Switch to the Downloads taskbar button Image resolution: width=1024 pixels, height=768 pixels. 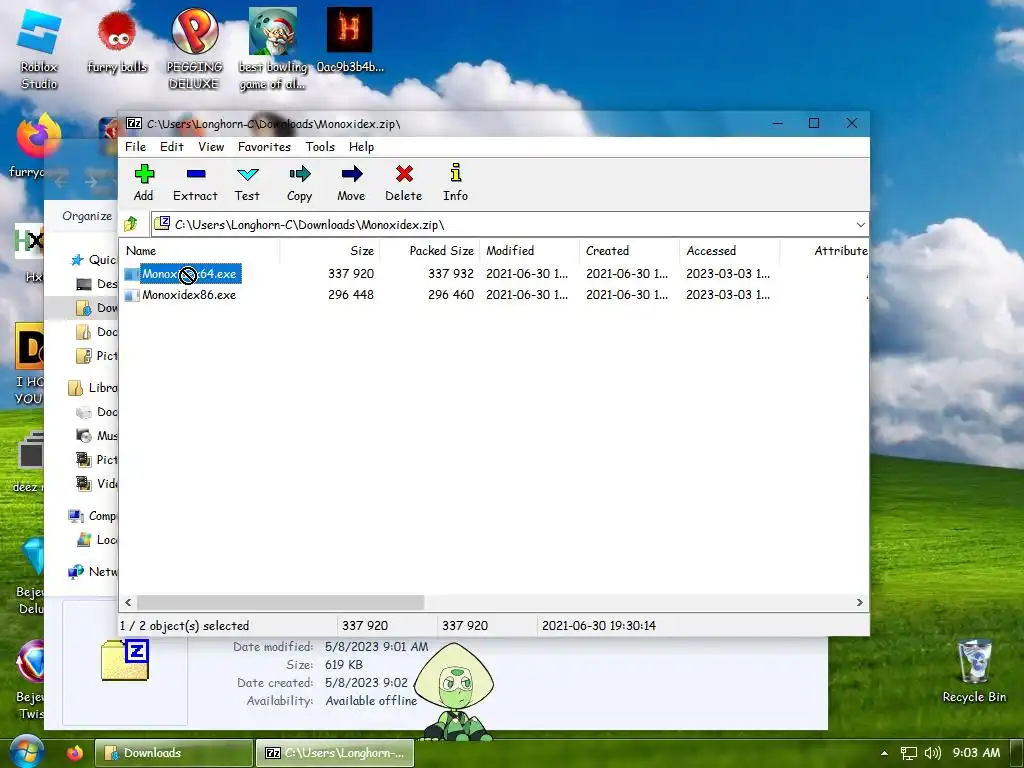(174, 753)
